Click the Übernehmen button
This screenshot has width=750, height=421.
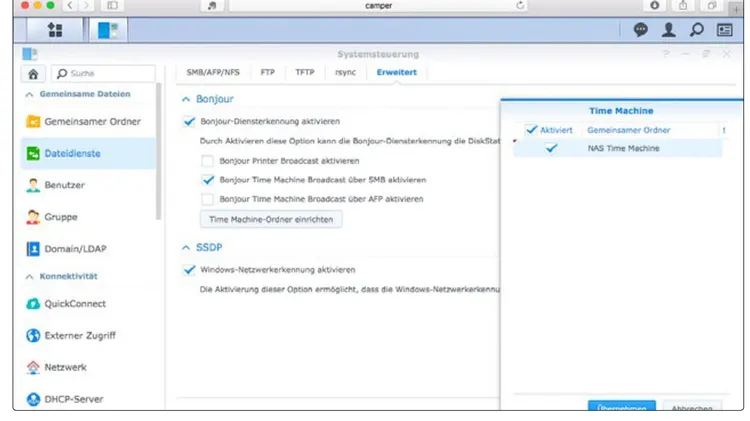[622, 406]
